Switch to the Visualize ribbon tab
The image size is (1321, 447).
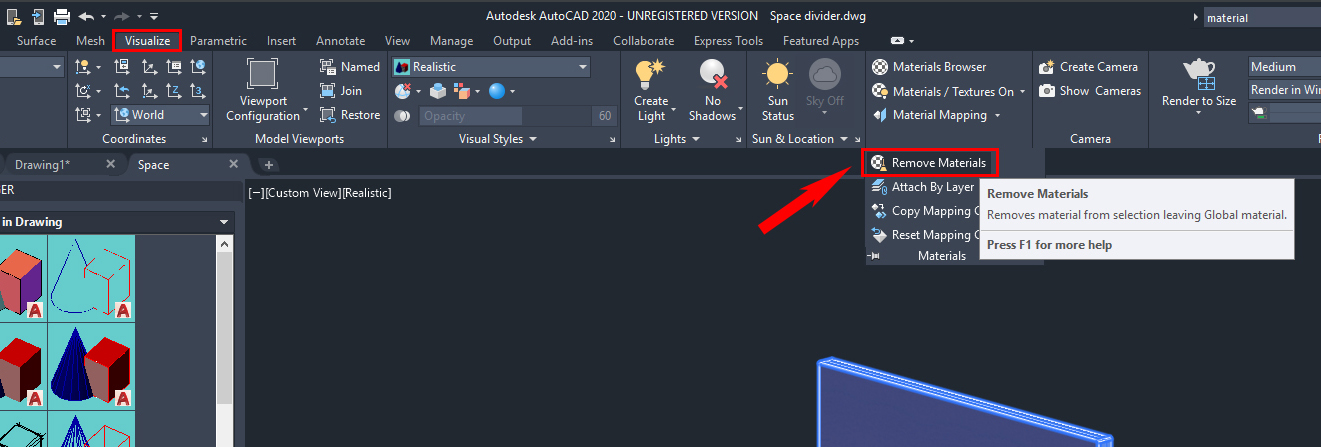click(147, 41)
